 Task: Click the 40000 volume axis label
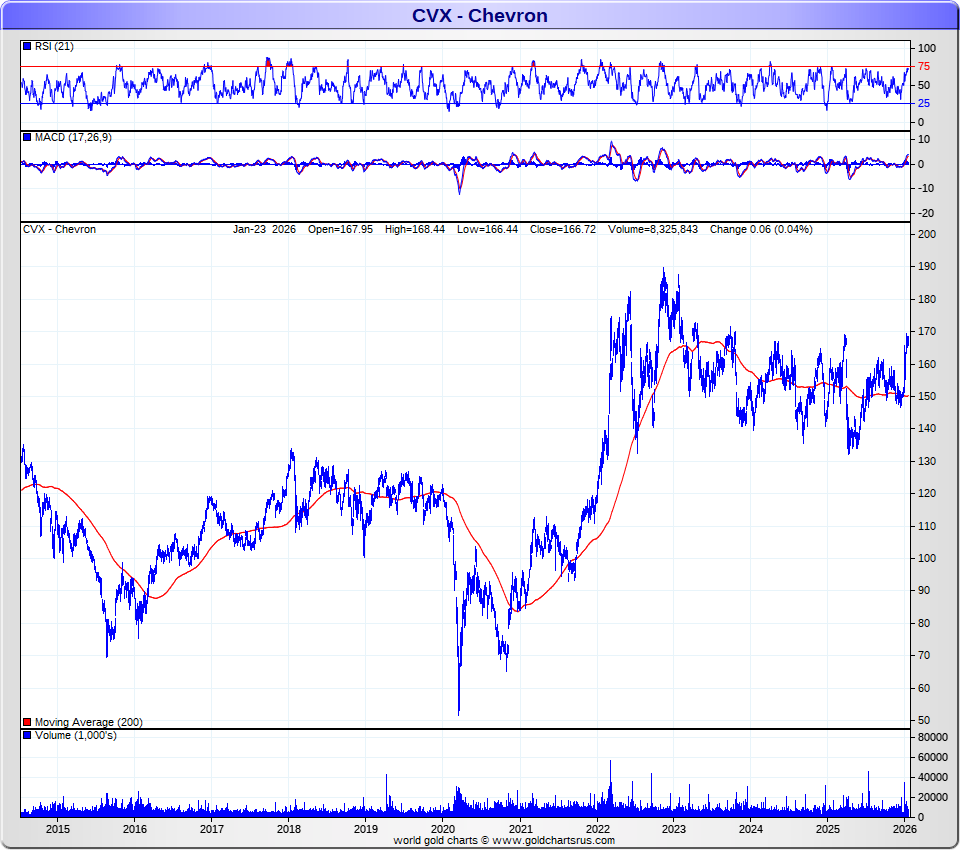coord(932,777)
